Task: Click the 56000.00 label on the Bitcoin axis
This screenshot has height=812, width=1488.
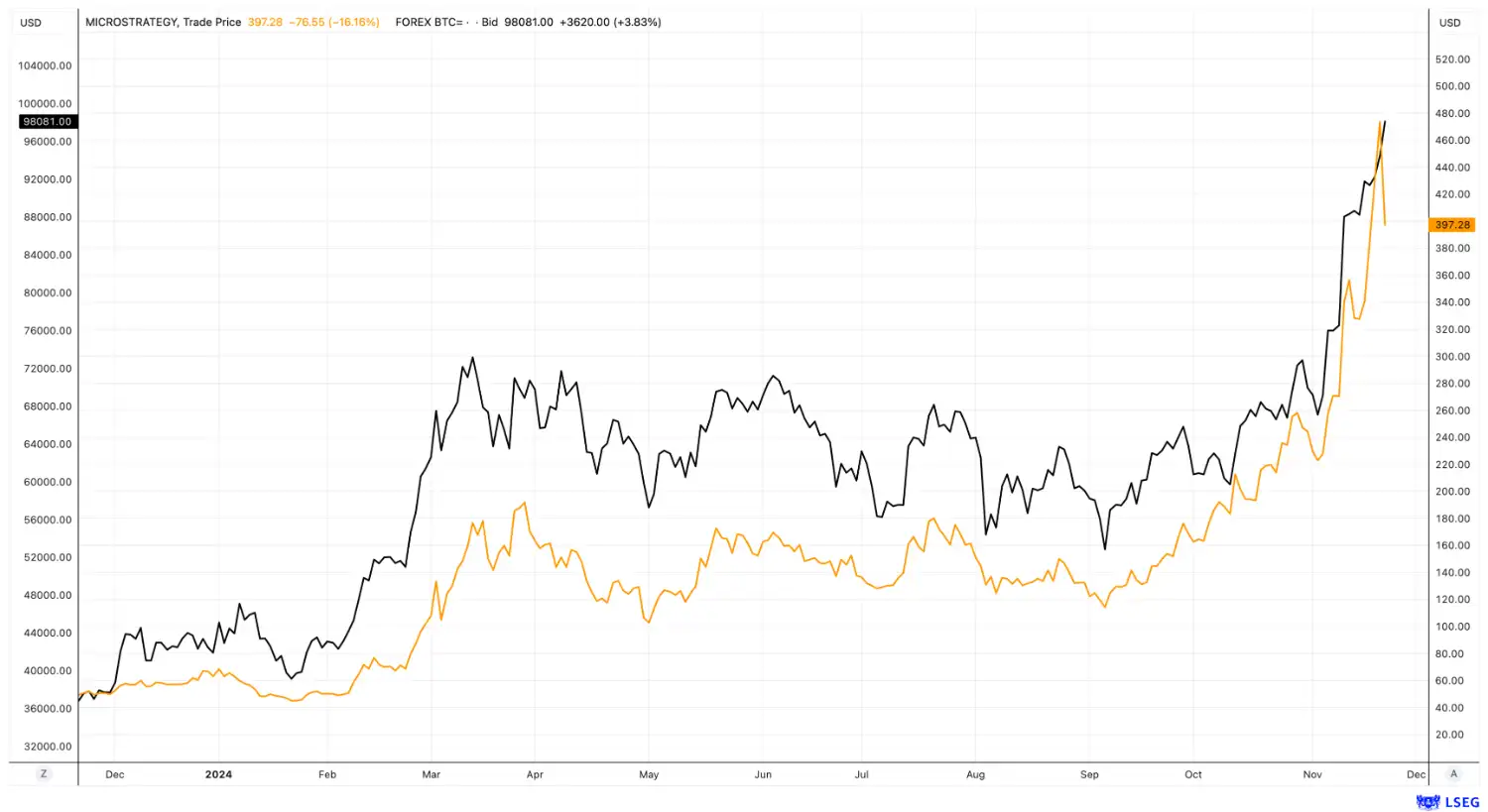Action: 48,520
